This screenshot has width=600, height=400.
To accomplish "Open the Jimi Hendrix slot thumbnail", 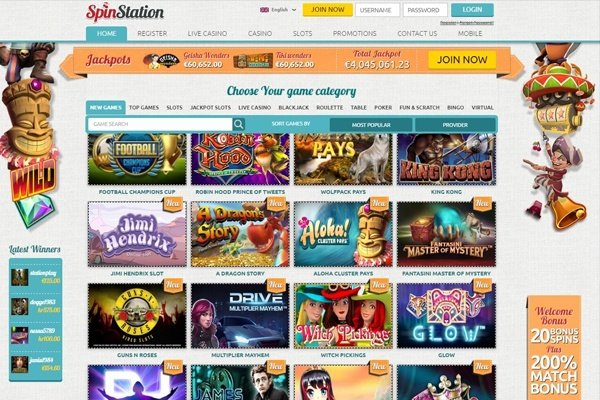I will pyautogui.click(x=137, y=234).
